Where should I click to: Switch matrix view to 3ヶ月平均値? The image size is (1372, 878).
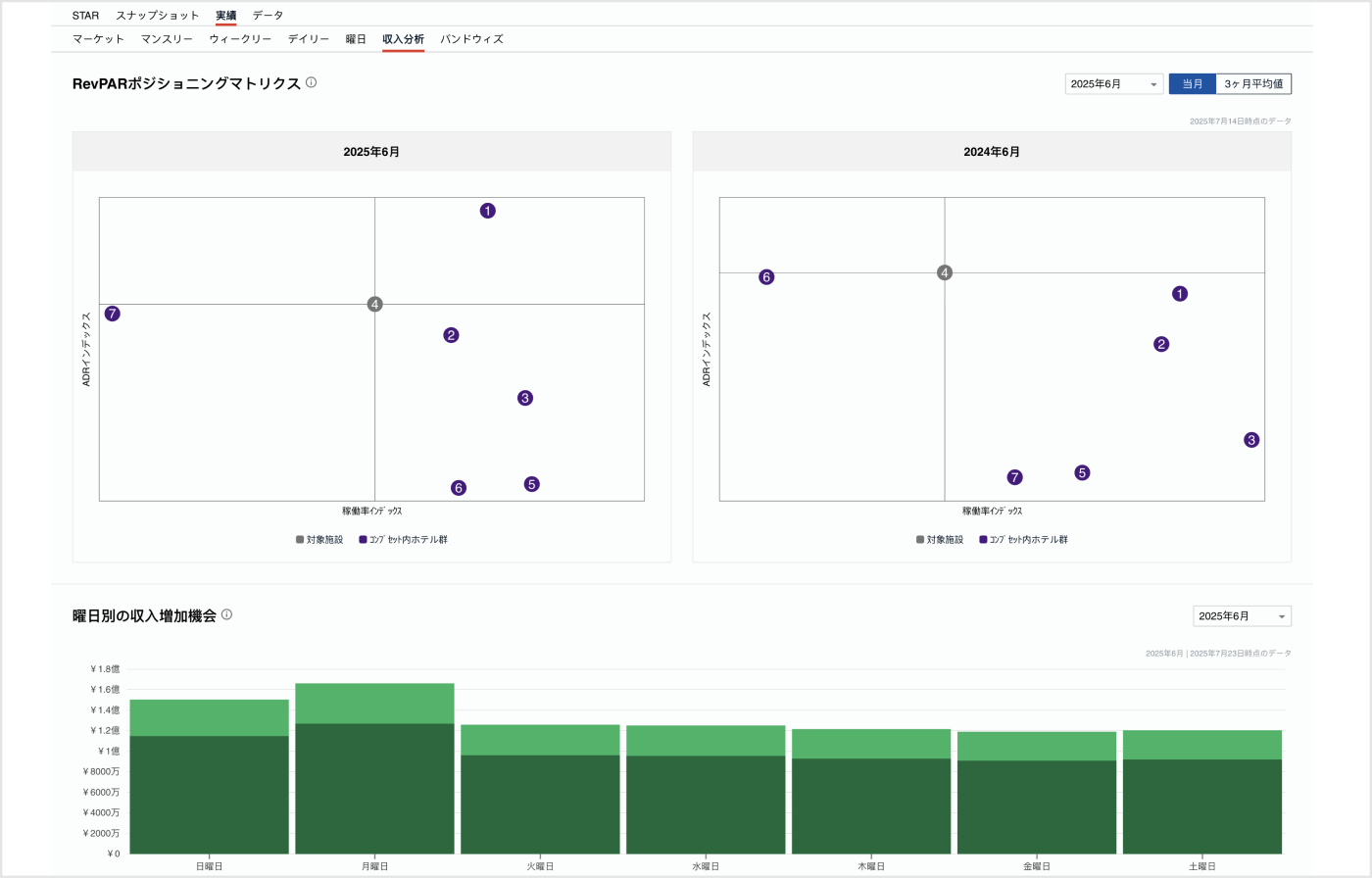[1253, 84]
